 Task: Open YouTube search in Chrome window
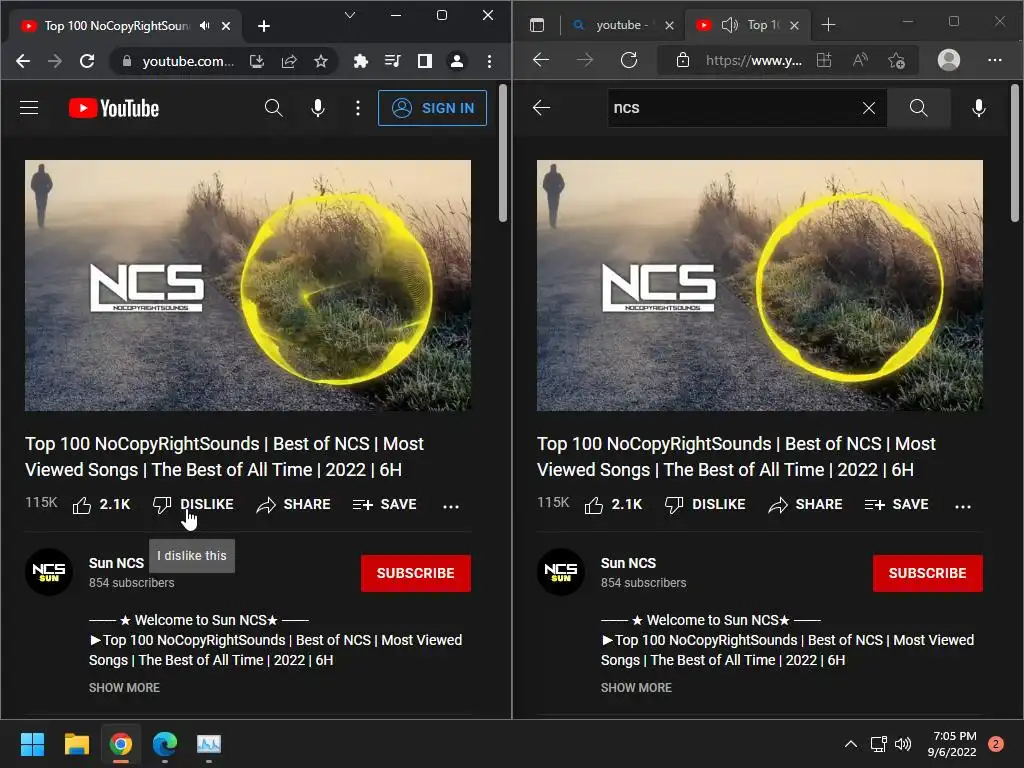pos(274,108)
